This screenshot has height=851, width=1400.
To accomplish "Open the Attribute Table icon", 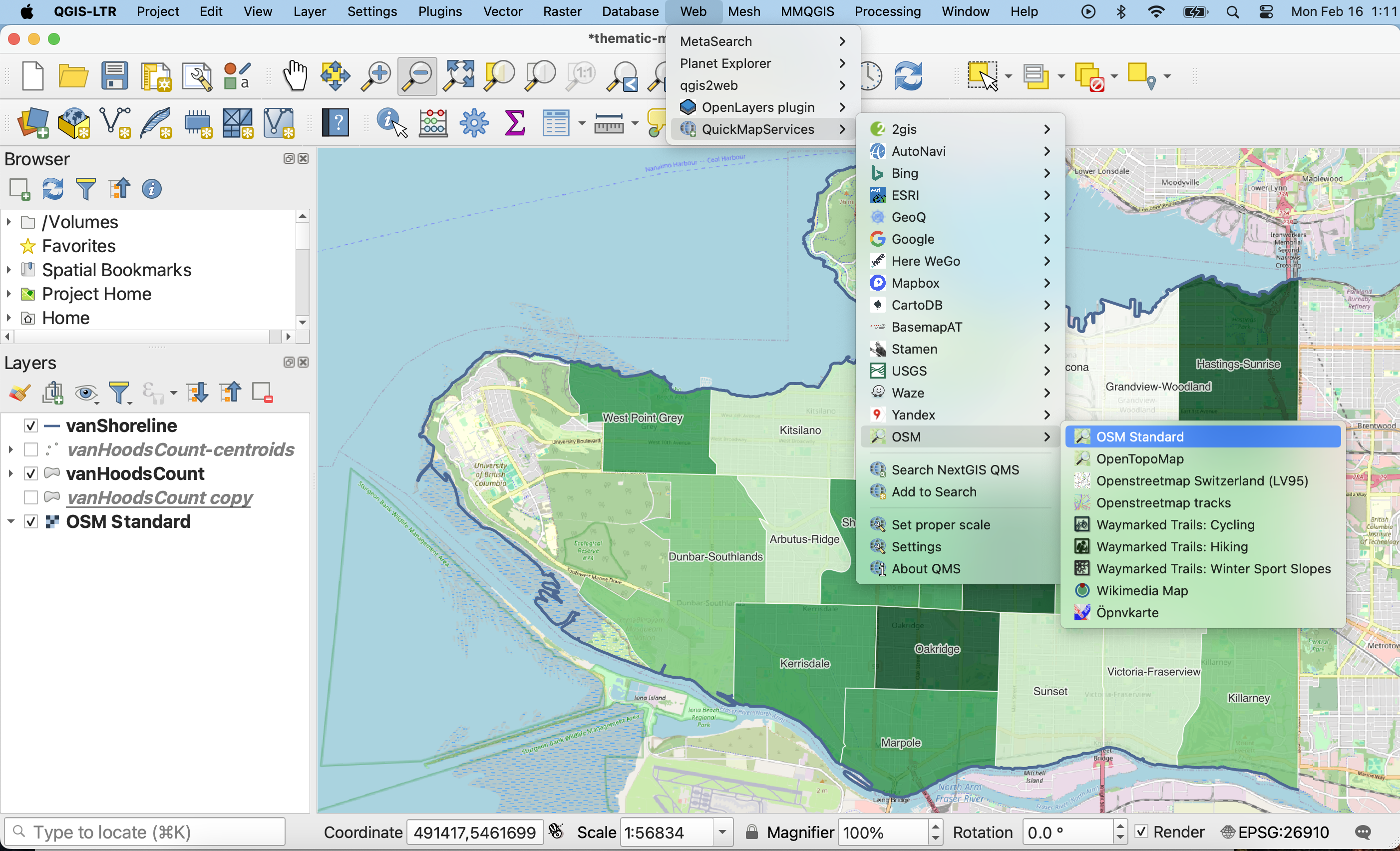I will tap(556, 123).
